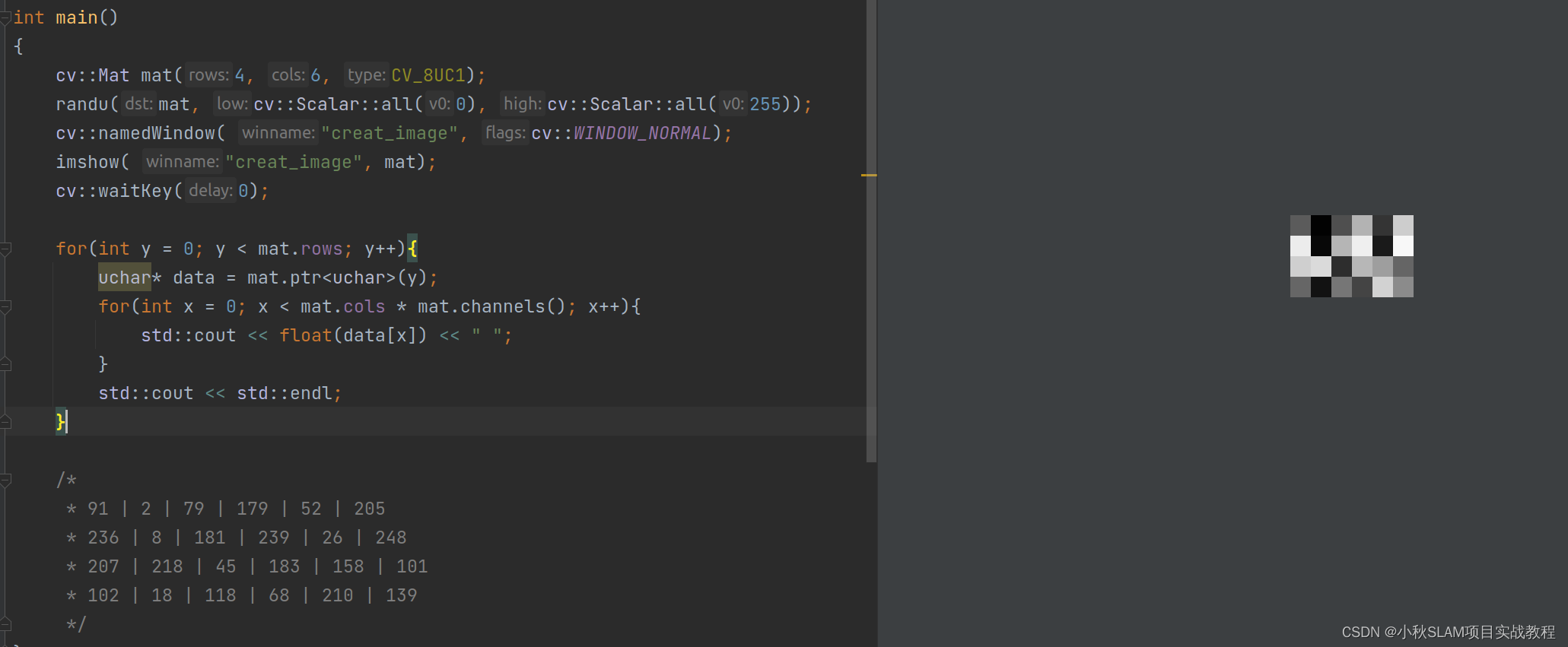This screenshot has width=1568, height=647.
Task: Click "winname:" hint on the imshow line
Action: click(x=182, y=162)
